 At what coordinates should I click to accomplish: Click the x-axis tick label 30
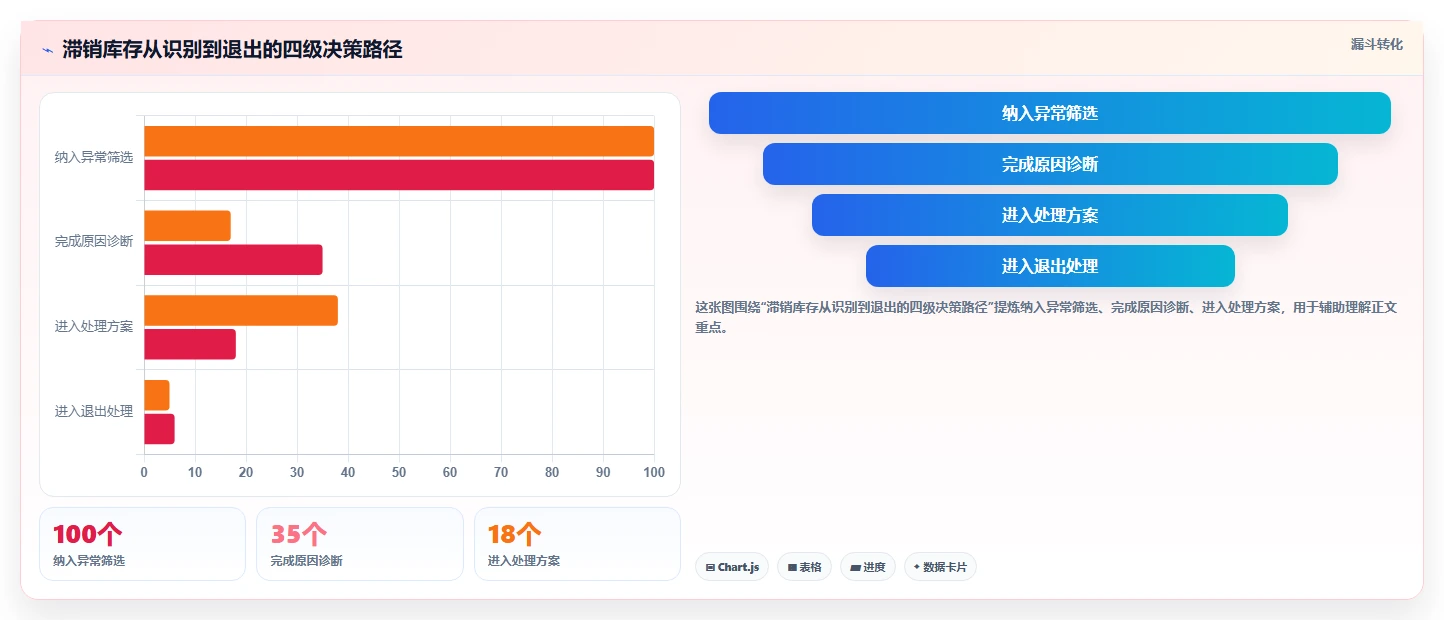297,472
